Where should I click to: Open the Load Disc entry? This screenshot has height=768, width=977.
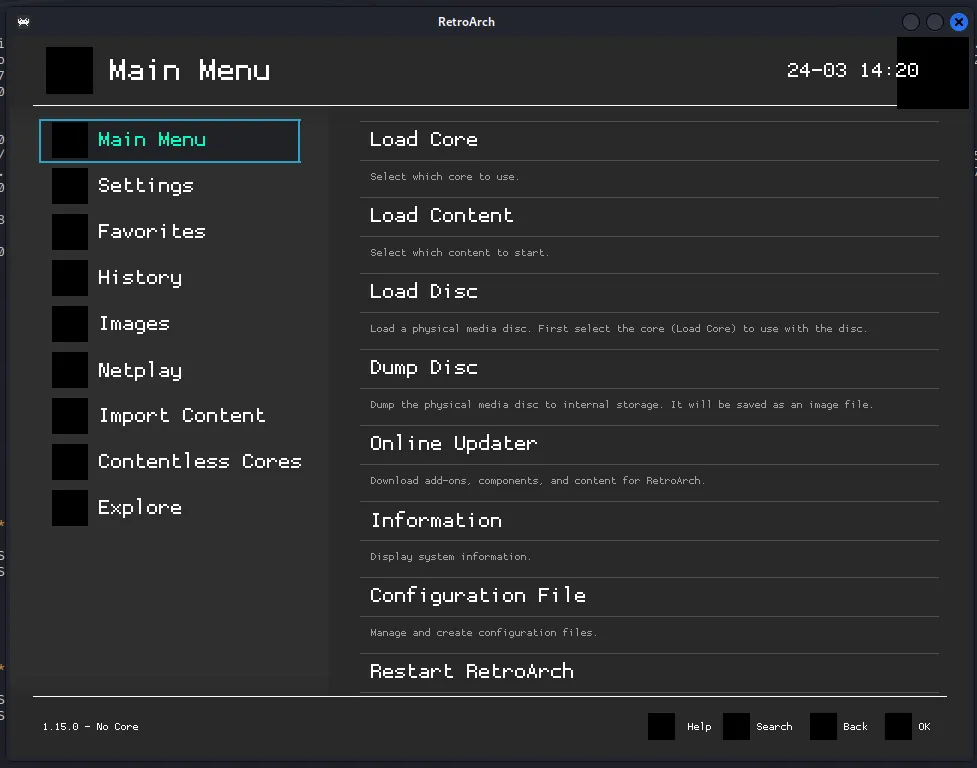click(x=424, y=292)
